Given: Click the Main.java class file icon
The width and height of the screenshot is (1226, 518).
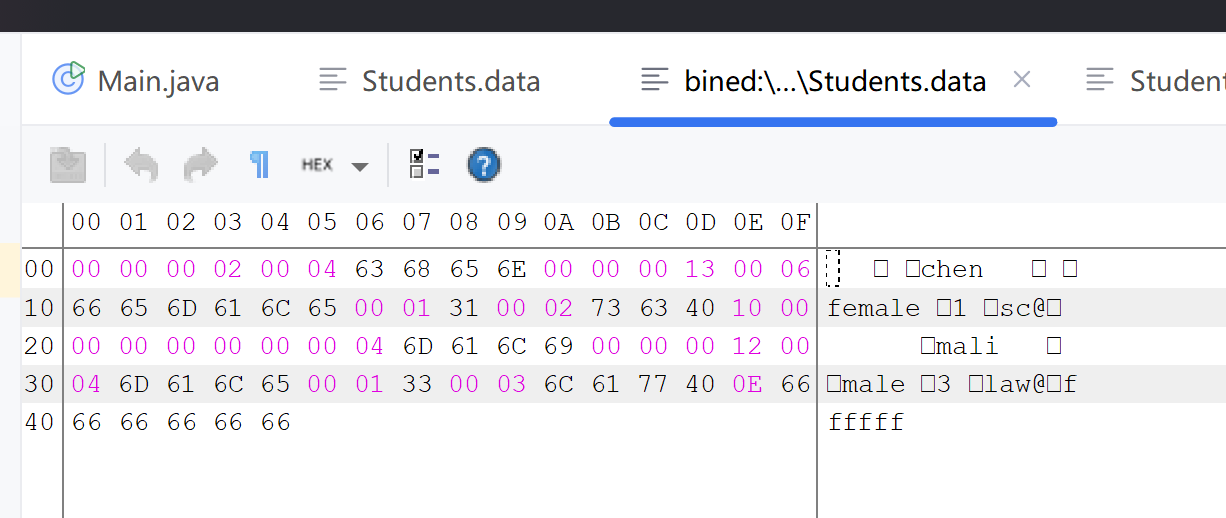Looking at the screenshot, I should pyautogui.click(x=68, y=79).
